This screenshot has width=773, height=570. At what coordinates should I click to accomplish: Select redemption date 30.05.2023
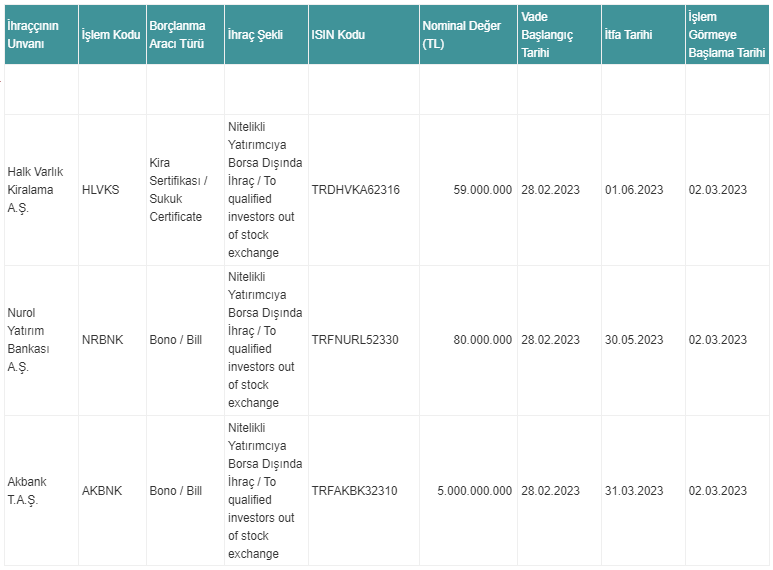(x=634, y=340)
